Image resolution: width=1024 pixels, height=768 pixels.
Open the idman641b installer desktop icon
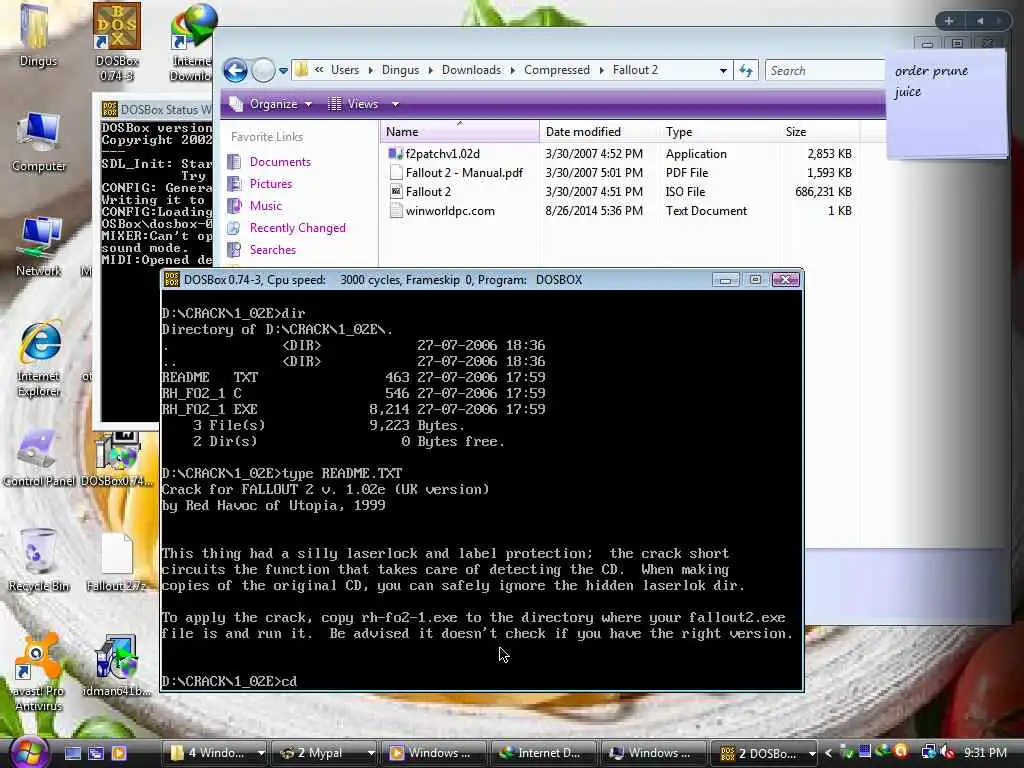(x=117, y=665)
